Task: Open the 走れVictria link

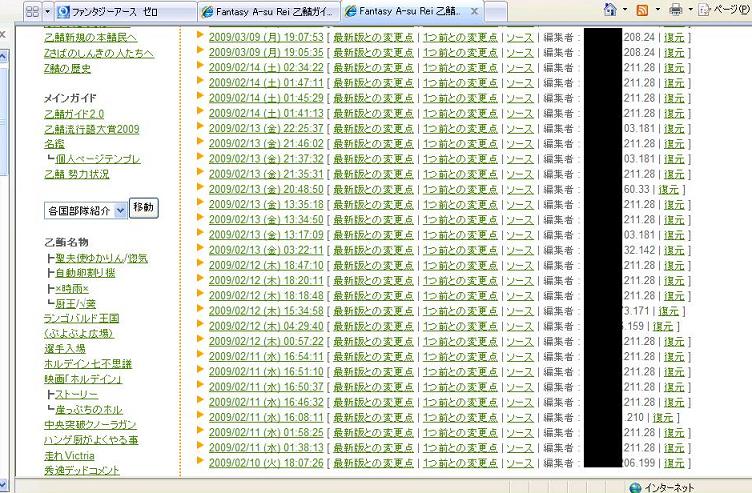Action: point(69,456)
